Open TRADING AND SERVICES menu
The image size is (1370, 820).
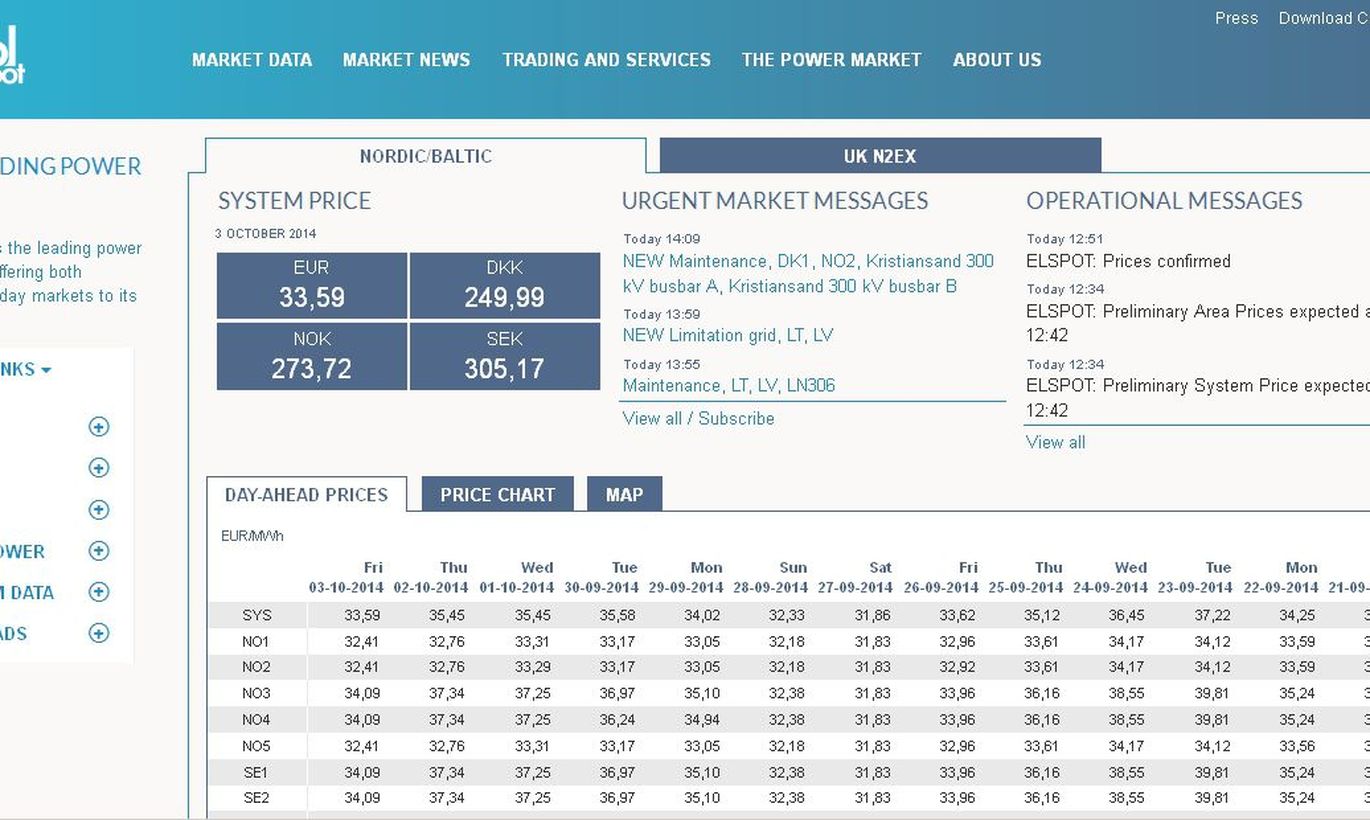tap(606, 60)
